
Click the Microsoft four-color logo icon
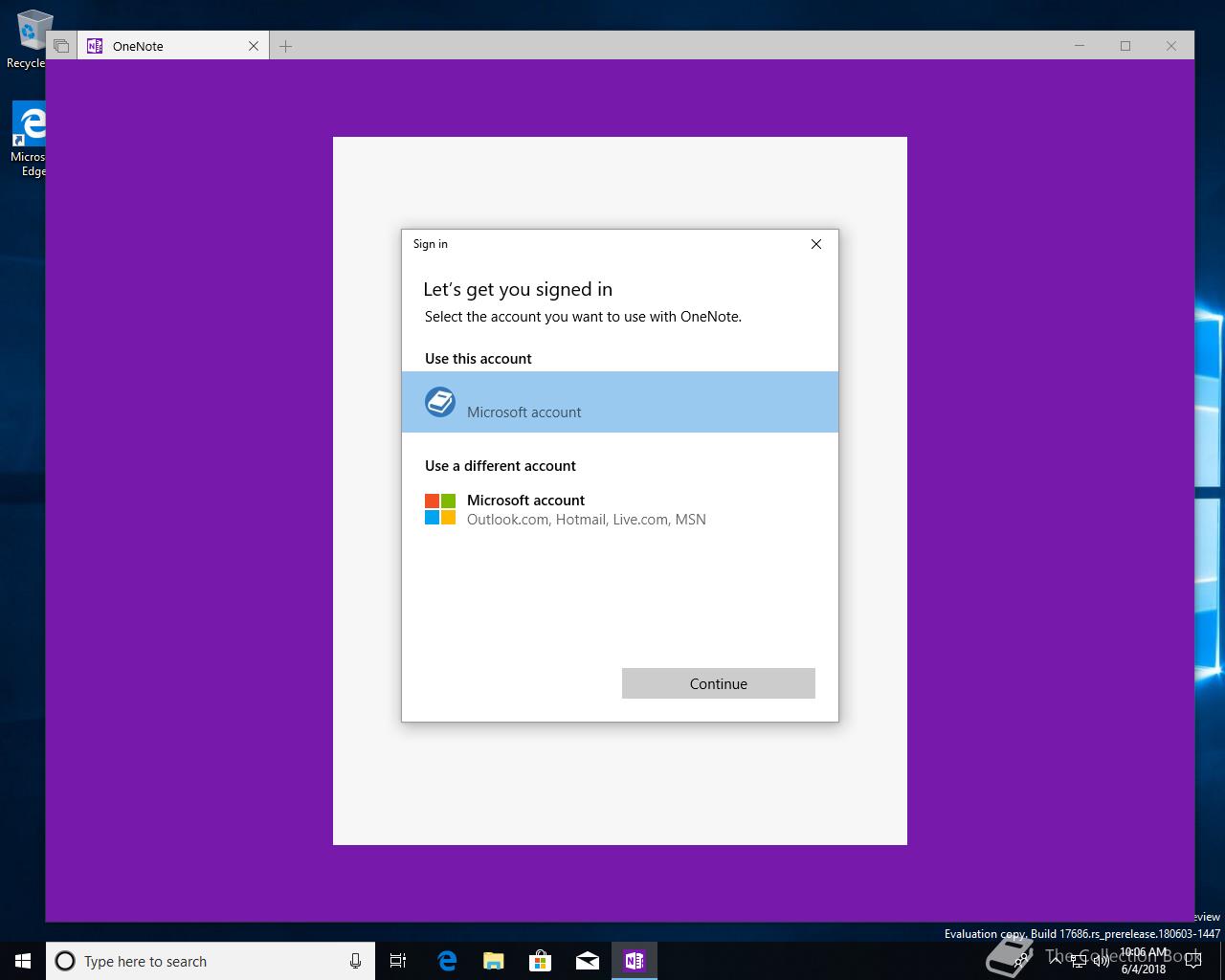440,509
